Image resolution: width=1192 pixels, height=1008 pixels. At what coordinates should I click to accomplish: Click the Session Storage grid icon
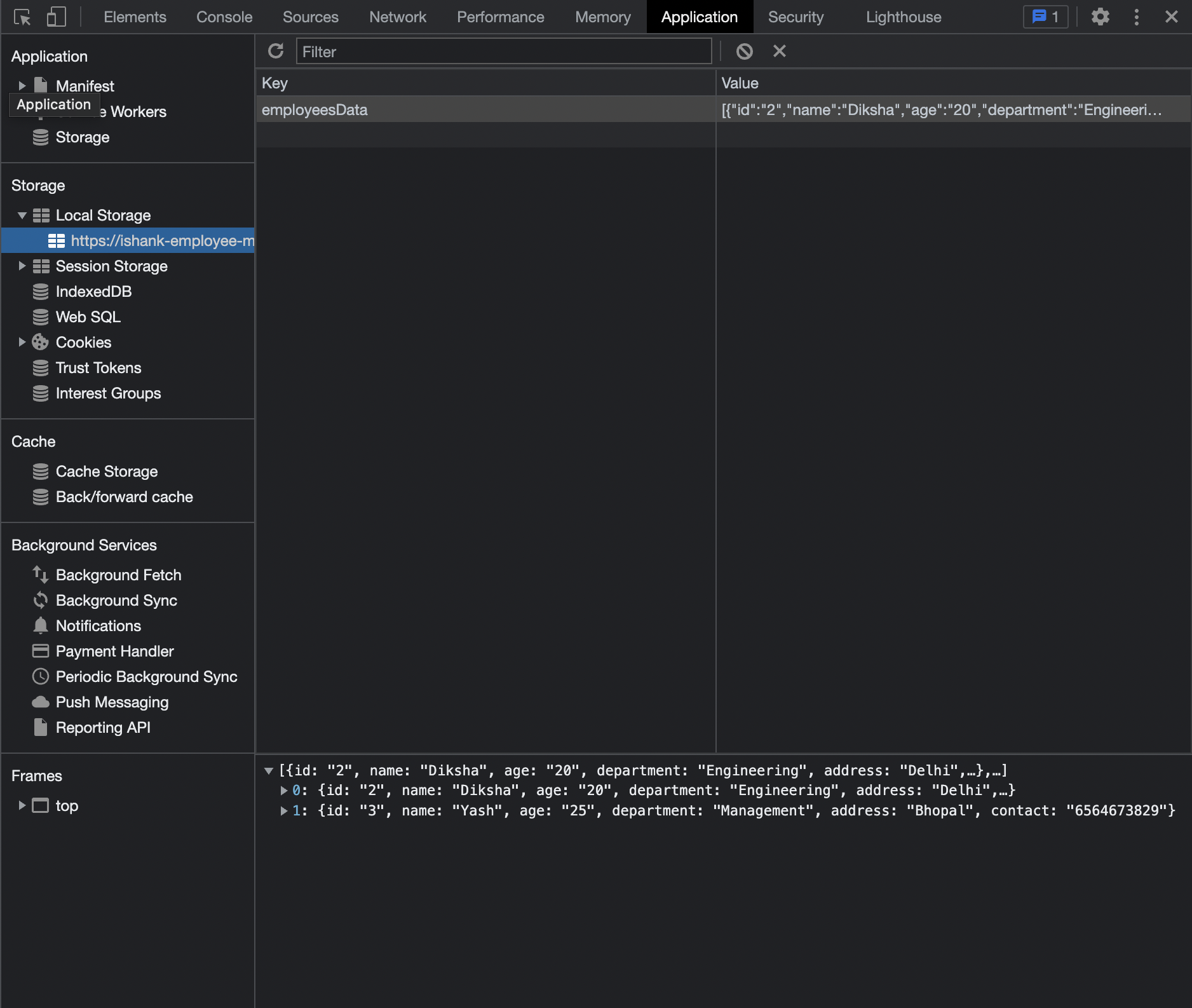[41, 266]
